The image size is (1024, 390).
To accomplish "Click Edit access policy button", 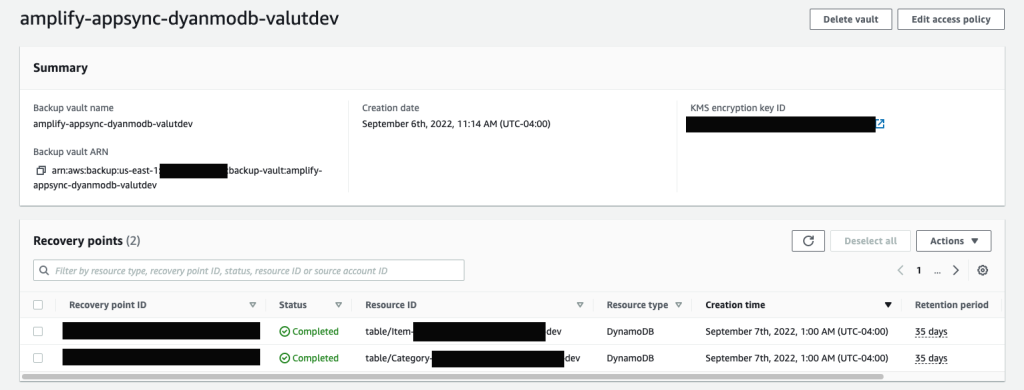I will [951, 20].
